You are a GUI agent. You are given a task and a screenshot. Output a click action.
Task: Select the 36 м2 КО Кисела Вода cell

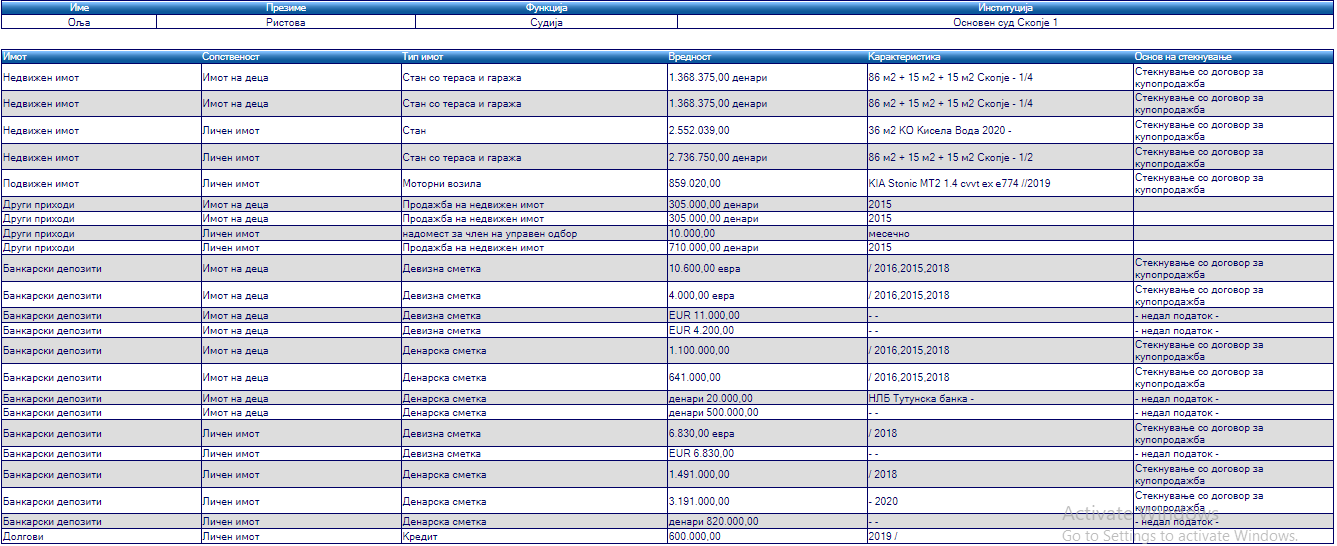[939, 130]
